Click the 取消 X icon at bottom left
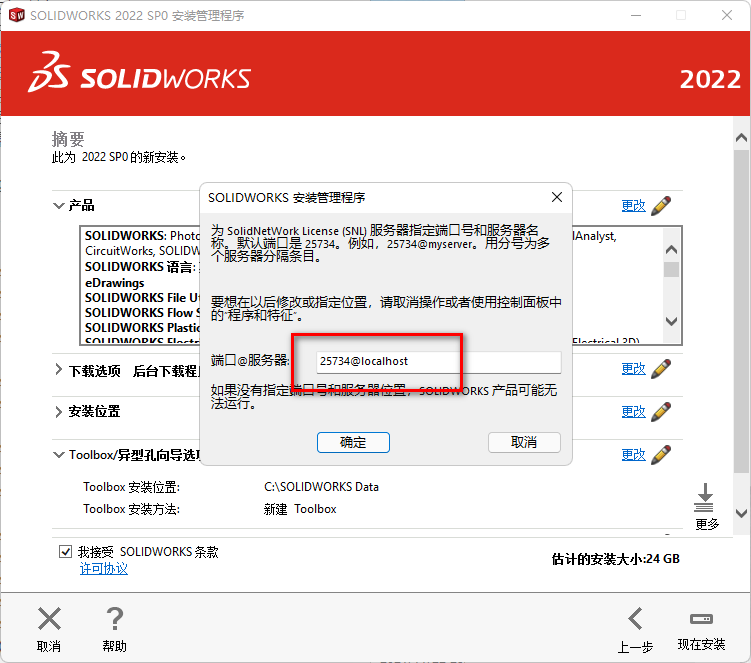 click(49, 619)
